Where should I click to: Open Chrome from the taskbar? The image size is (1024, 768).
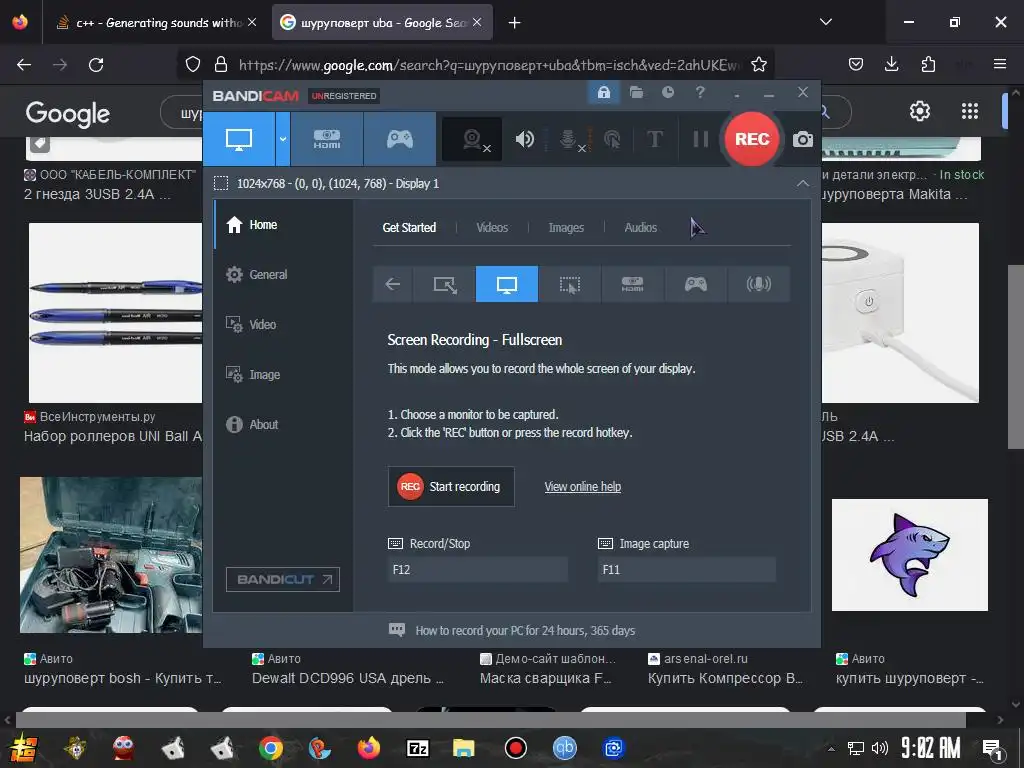271,748
